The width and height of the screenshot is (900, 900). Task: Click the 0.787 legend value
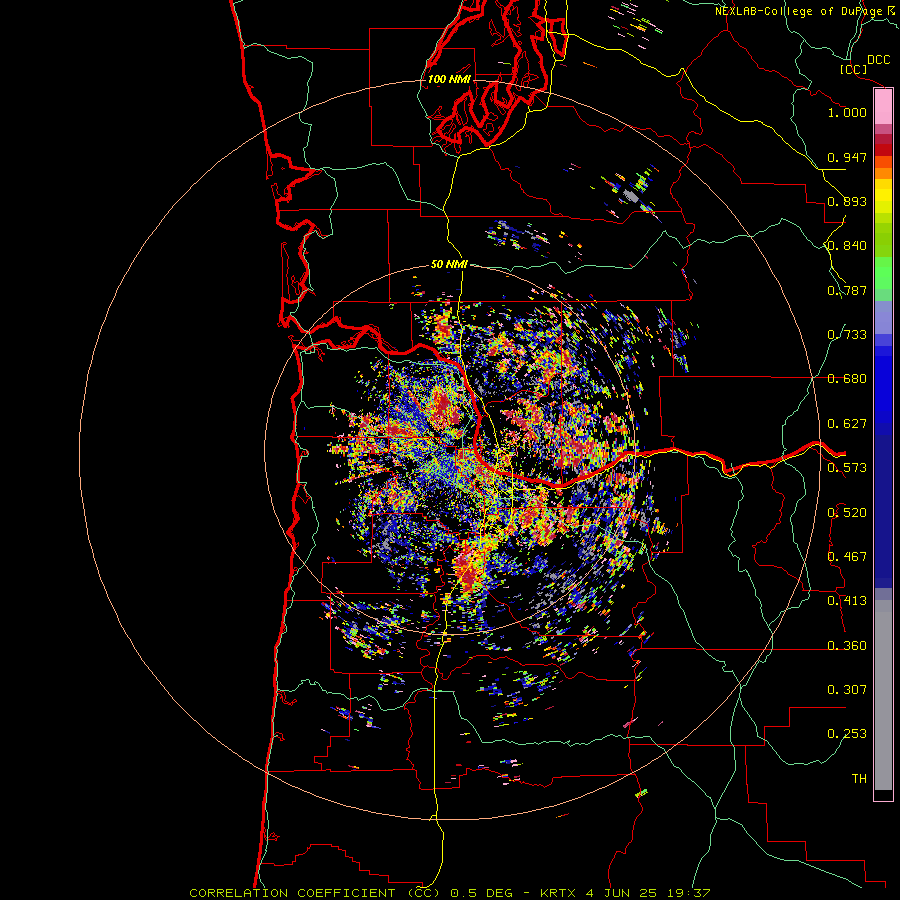[x=847, y=290]
